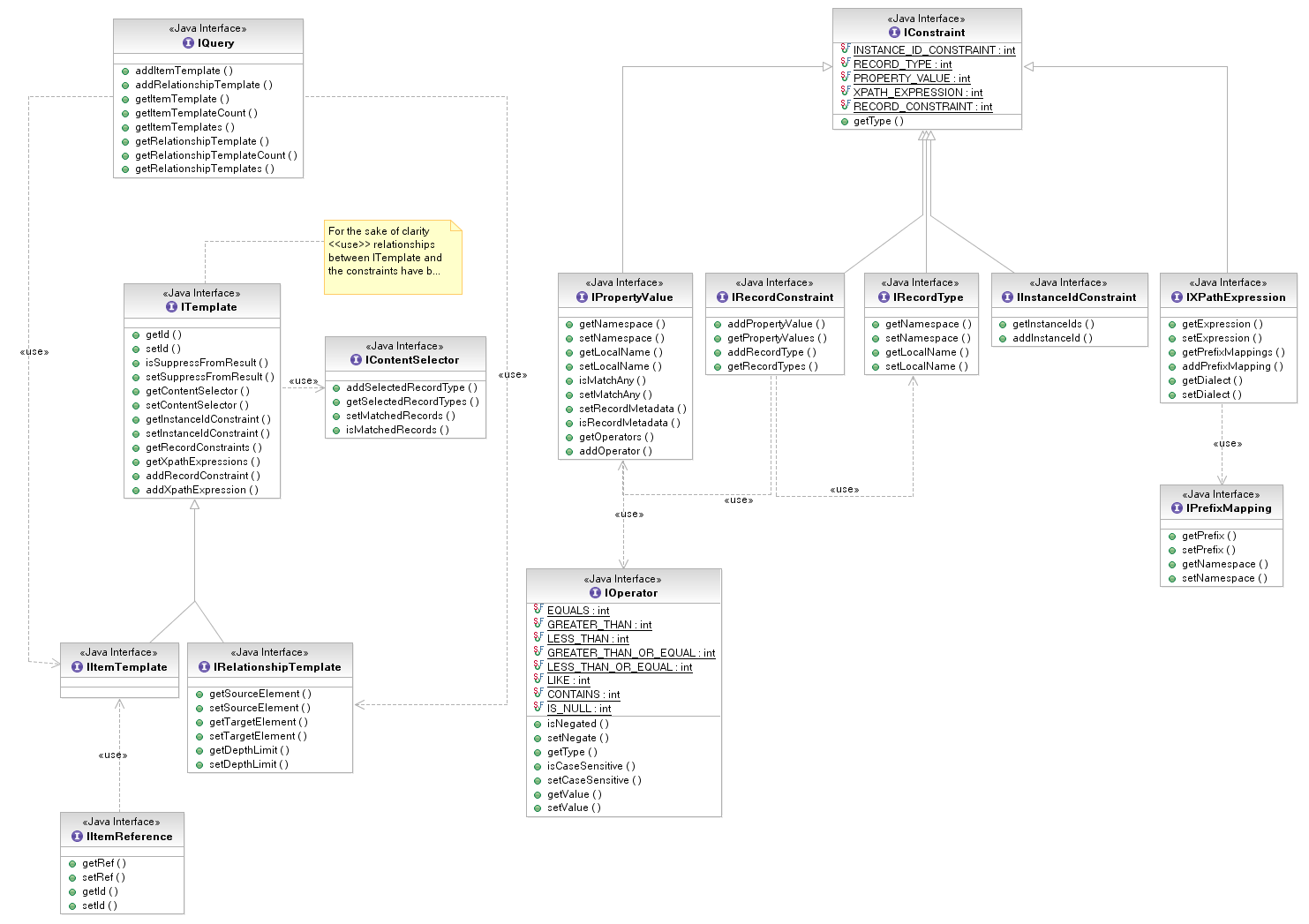Select the XPATH_EXPRESSION : int field
Screen dimensions: 1309x924
click(x=918, y=93)
